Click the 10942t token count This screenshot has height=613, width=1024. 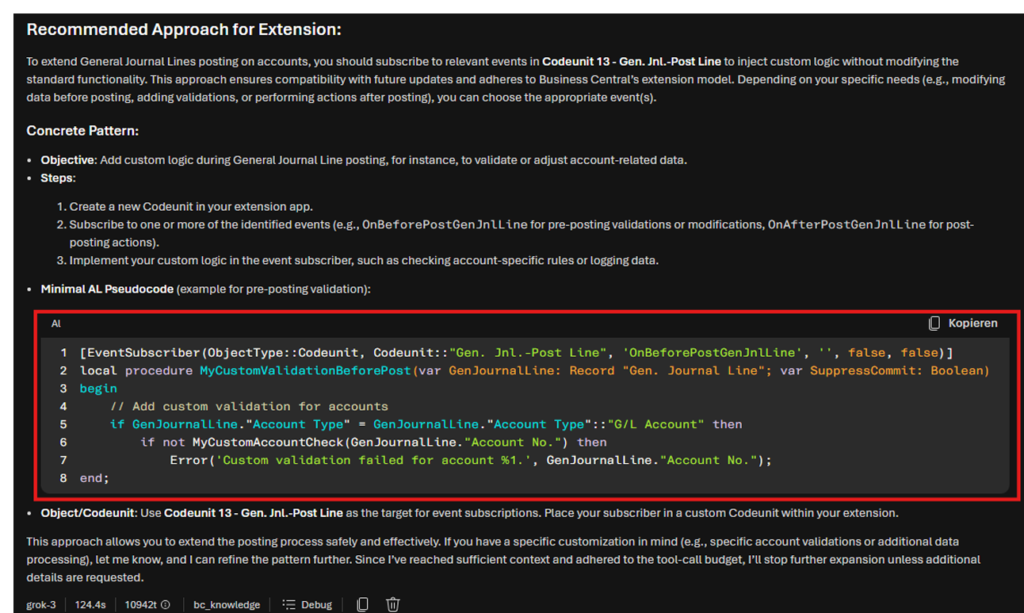(x=138, y=604)
